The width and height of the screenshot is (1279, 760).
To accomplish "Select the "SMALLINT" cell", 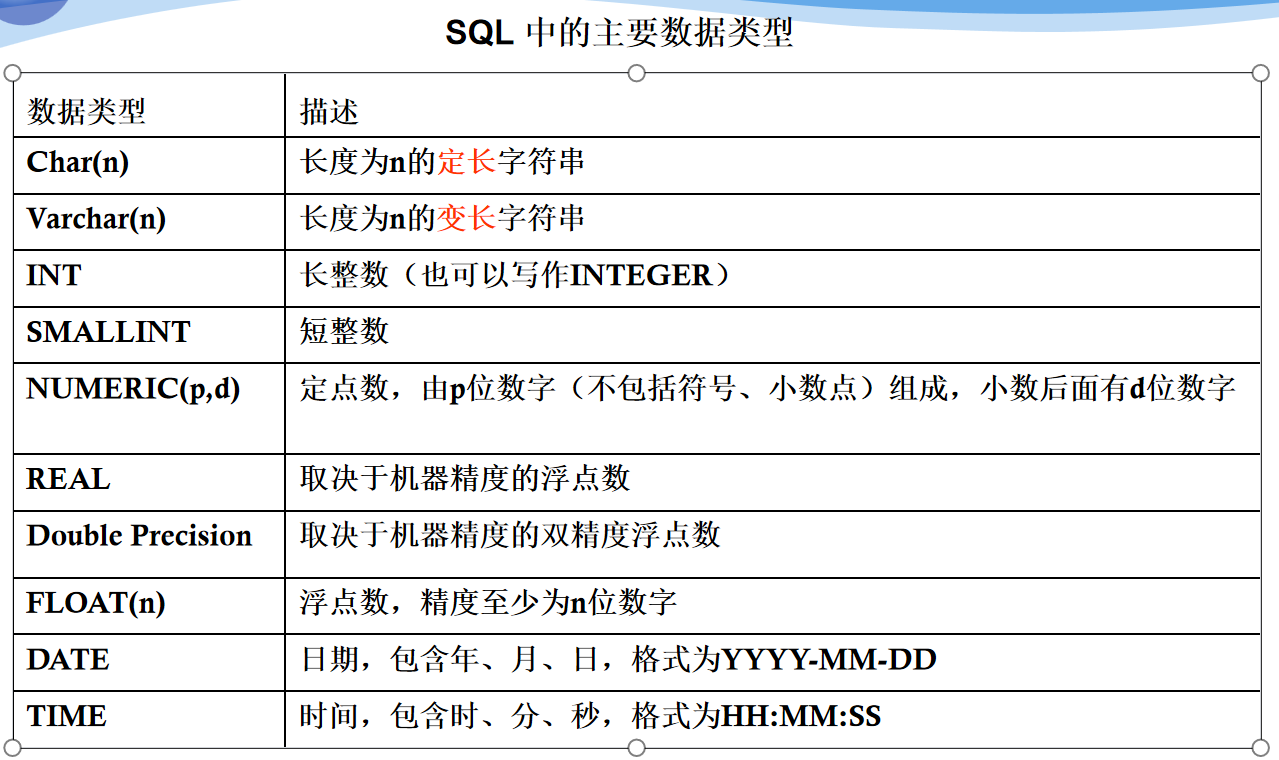I will (149, 334).
